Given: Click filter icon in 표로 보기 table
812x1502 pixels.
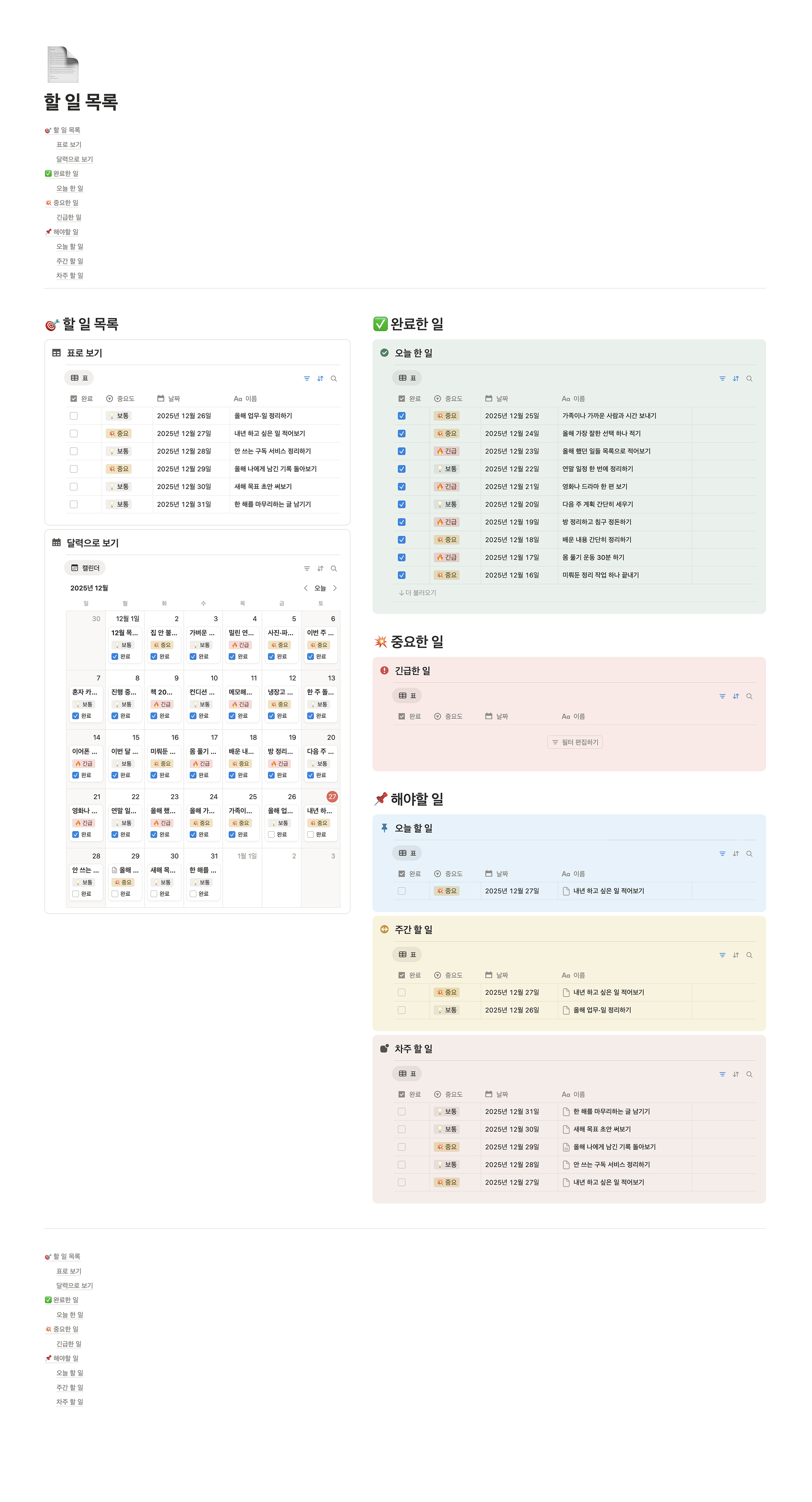Looking at the screenshot, I should [307, 378].
